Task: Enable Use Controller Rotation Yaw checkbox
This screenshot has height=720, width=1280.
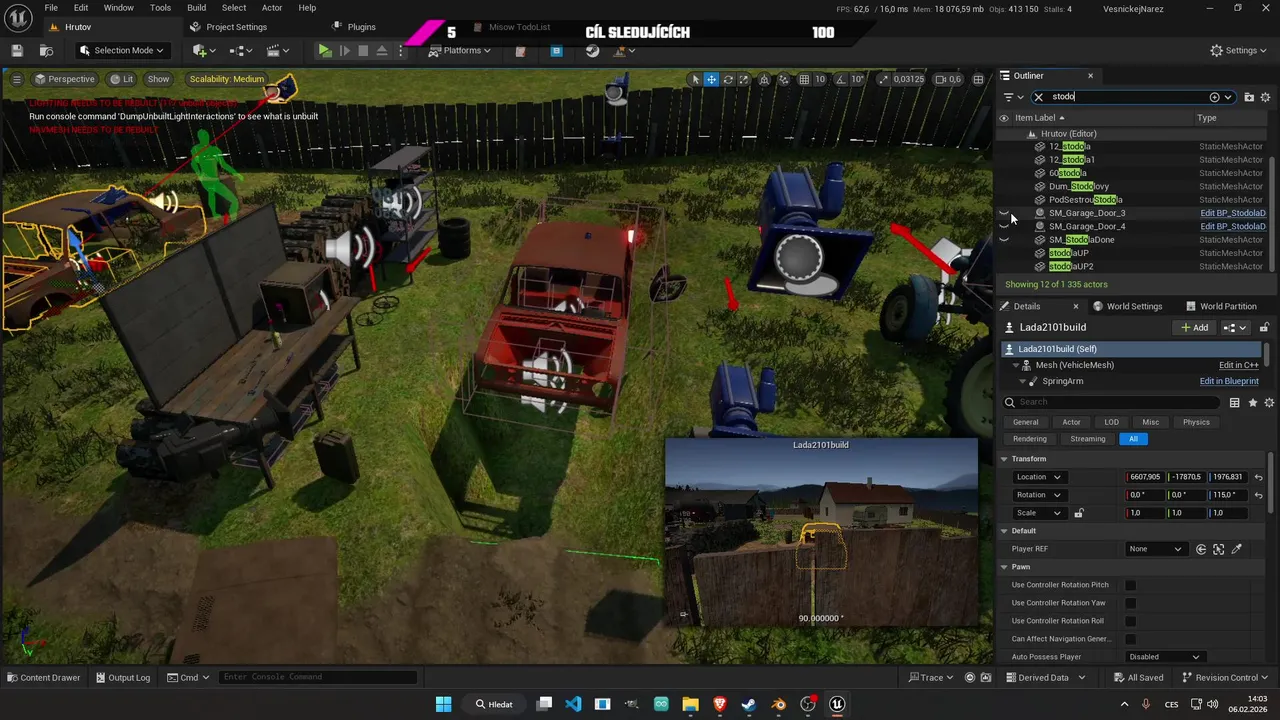Action: pos(1130,603)
